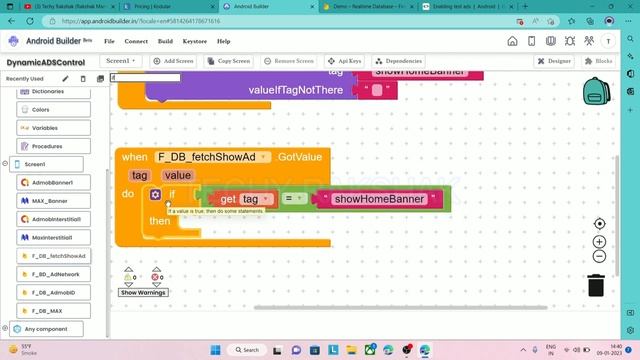
Task: Open Edge sidebar search icon
Action: click(631, 39)
